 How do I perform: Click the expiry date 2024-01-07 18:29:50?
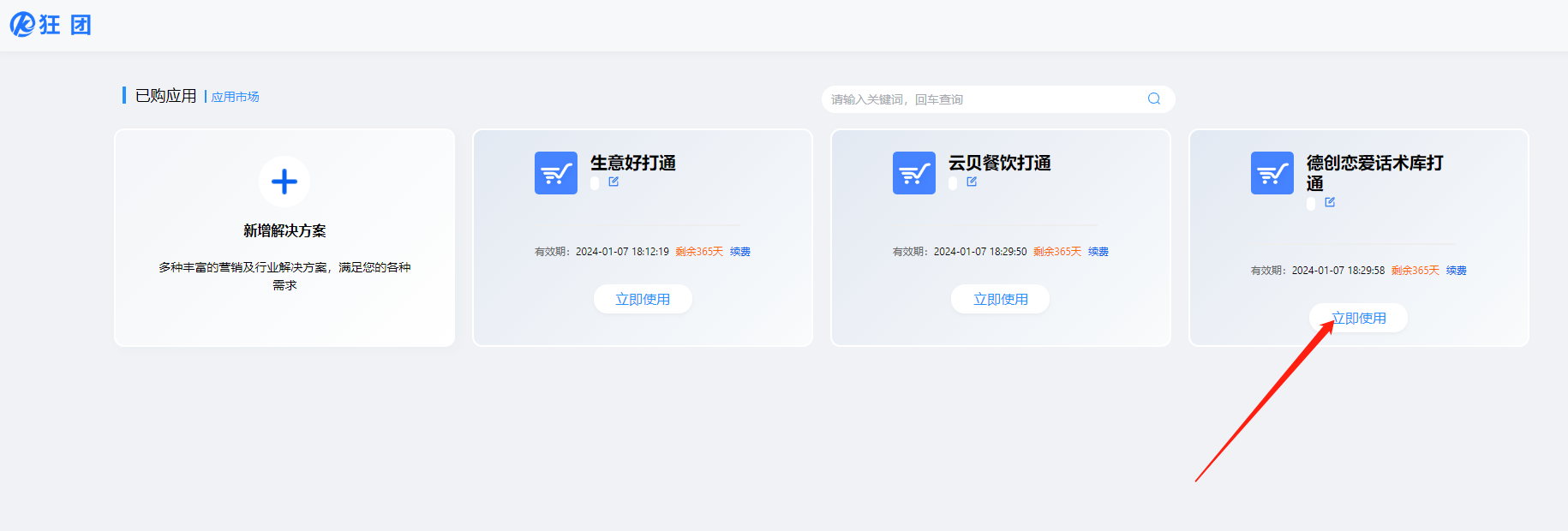[980, 252]
